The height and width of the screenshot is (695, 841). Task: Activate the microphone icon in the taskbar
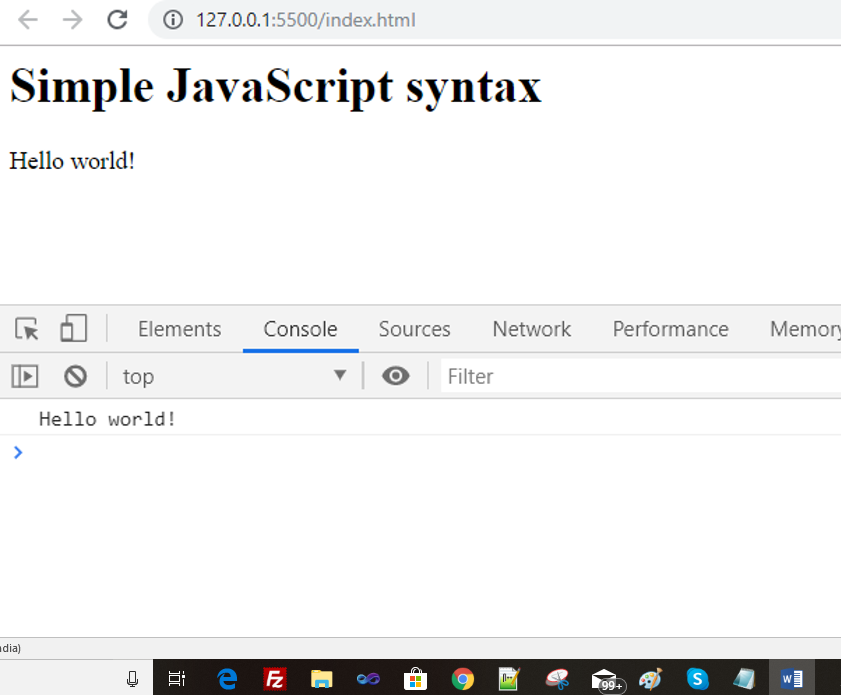(x=131, y=678)
